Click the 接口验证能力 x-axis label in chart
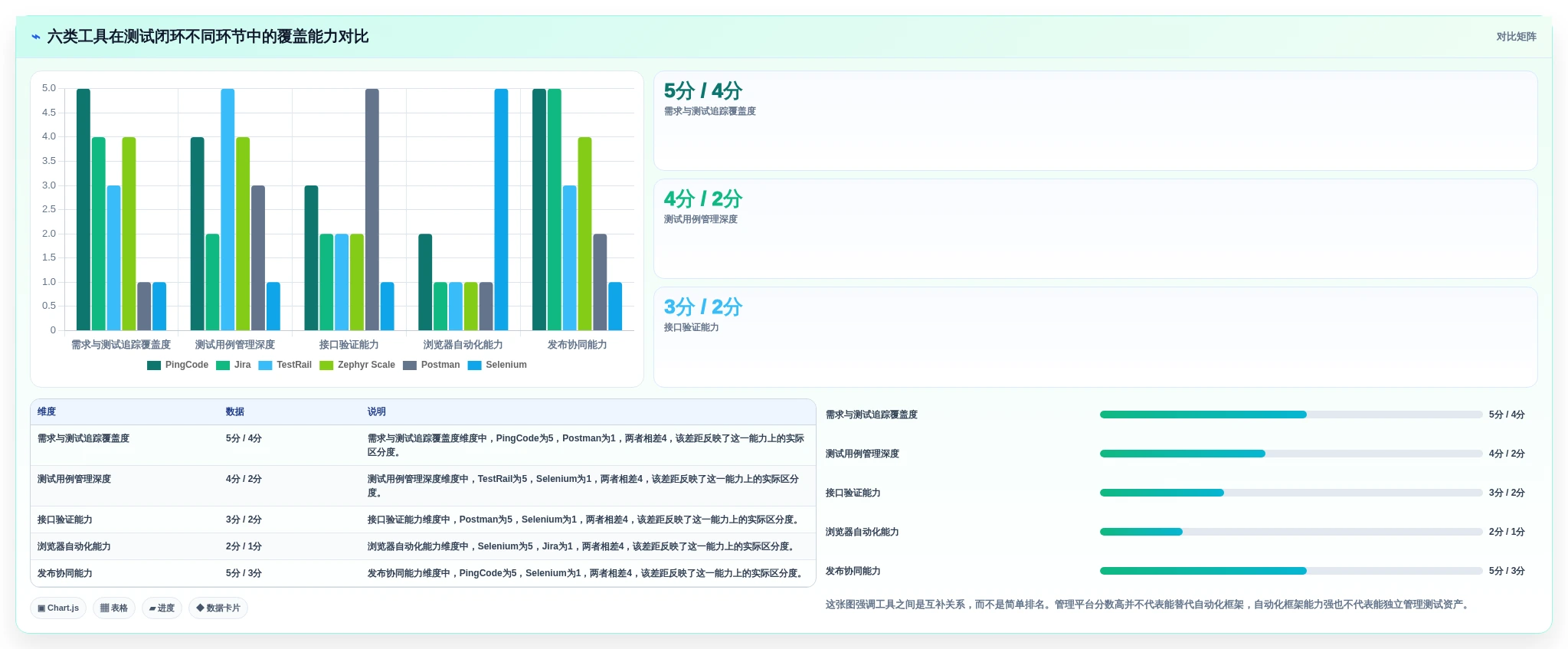The image size is (1568, 649). click(x=349, y=346)
